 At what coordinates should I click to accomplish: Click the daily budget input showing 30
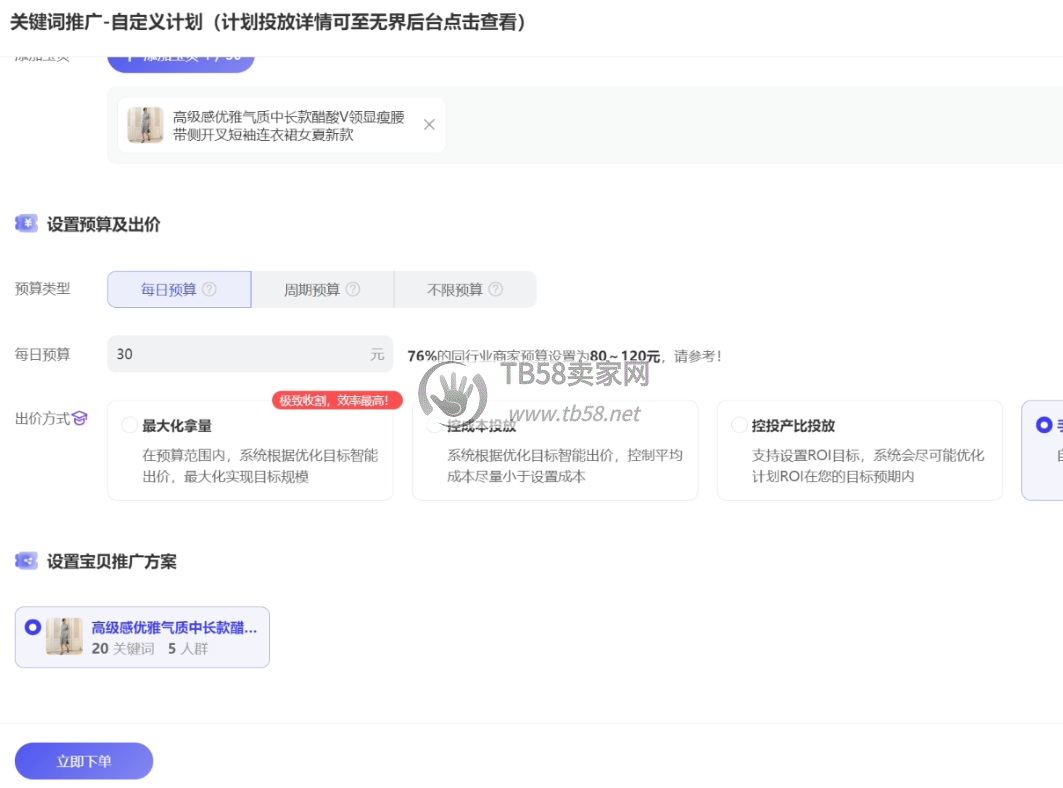(250, 354)
